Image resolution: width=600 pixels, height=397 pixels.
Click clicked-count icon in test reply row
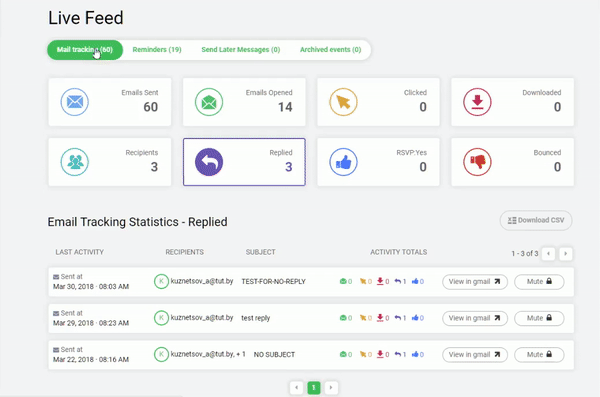[363, 318]
